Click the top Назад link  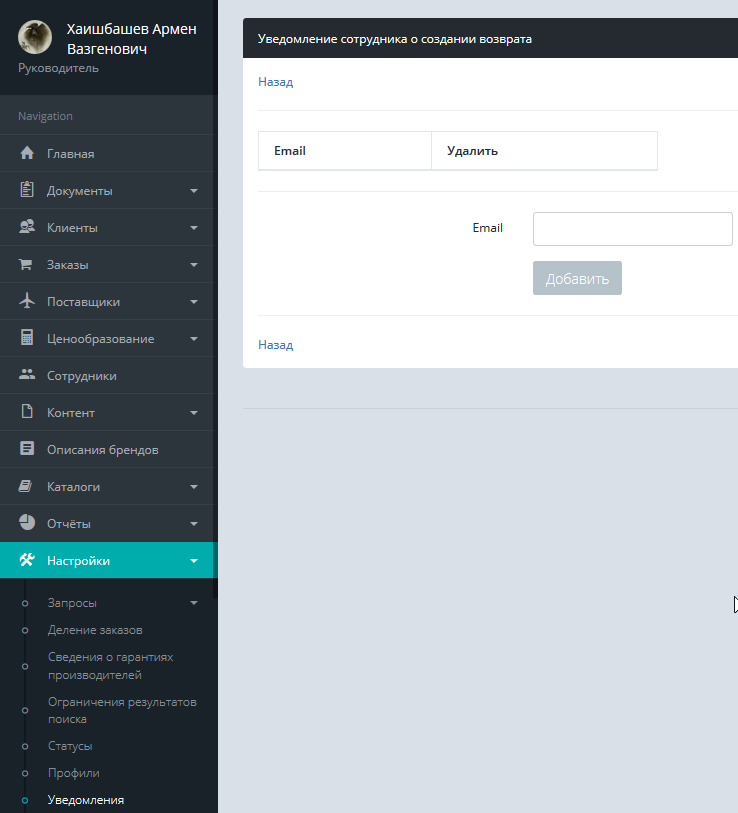coord(275,82)
